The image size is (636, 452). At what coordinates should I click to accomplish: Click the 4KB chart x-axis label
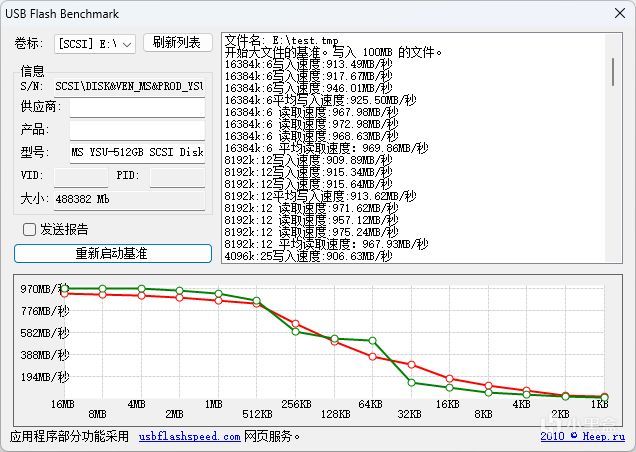[x=521, y=404]
